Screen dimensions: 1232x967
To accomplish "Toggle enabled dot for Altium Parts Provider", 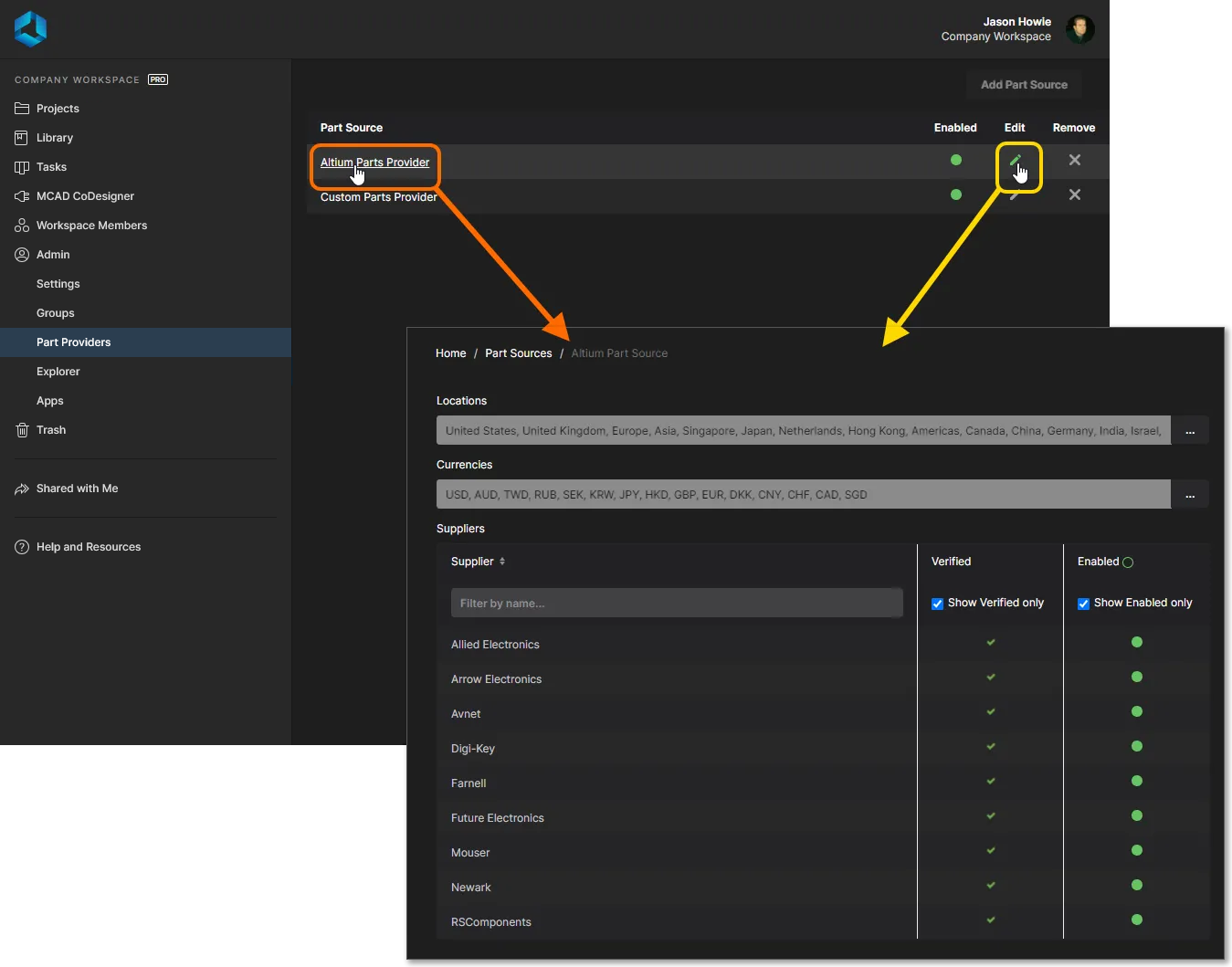I will coord(956,160).
